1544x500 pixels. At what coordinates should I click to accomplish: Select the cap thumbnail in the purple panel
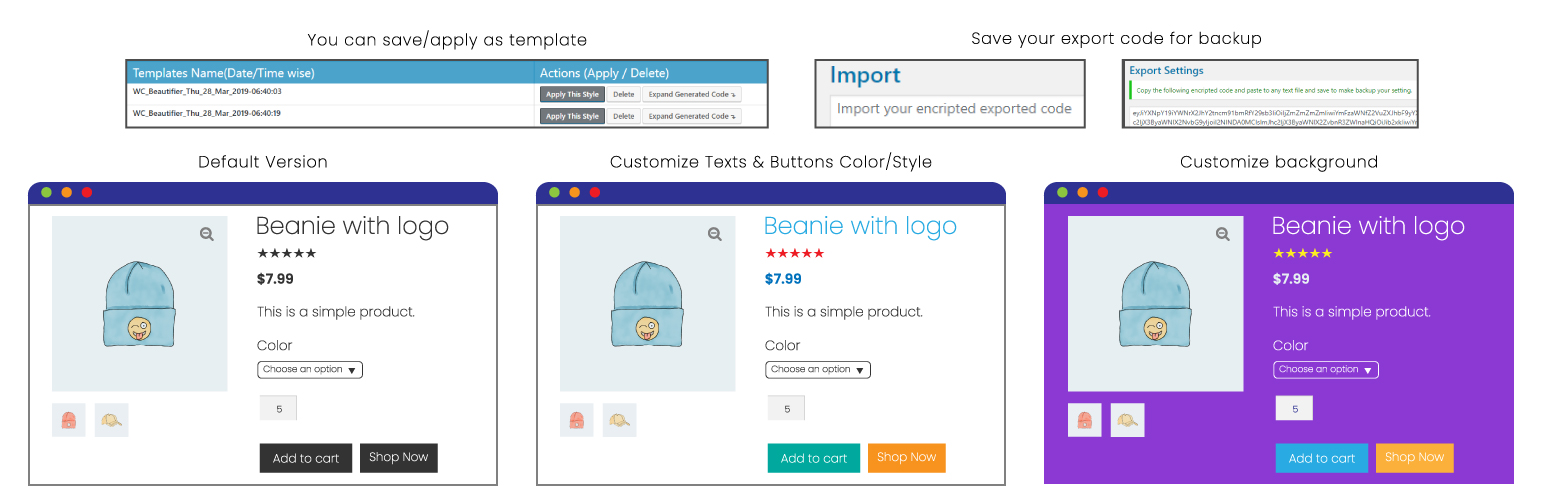(1128, 420)
